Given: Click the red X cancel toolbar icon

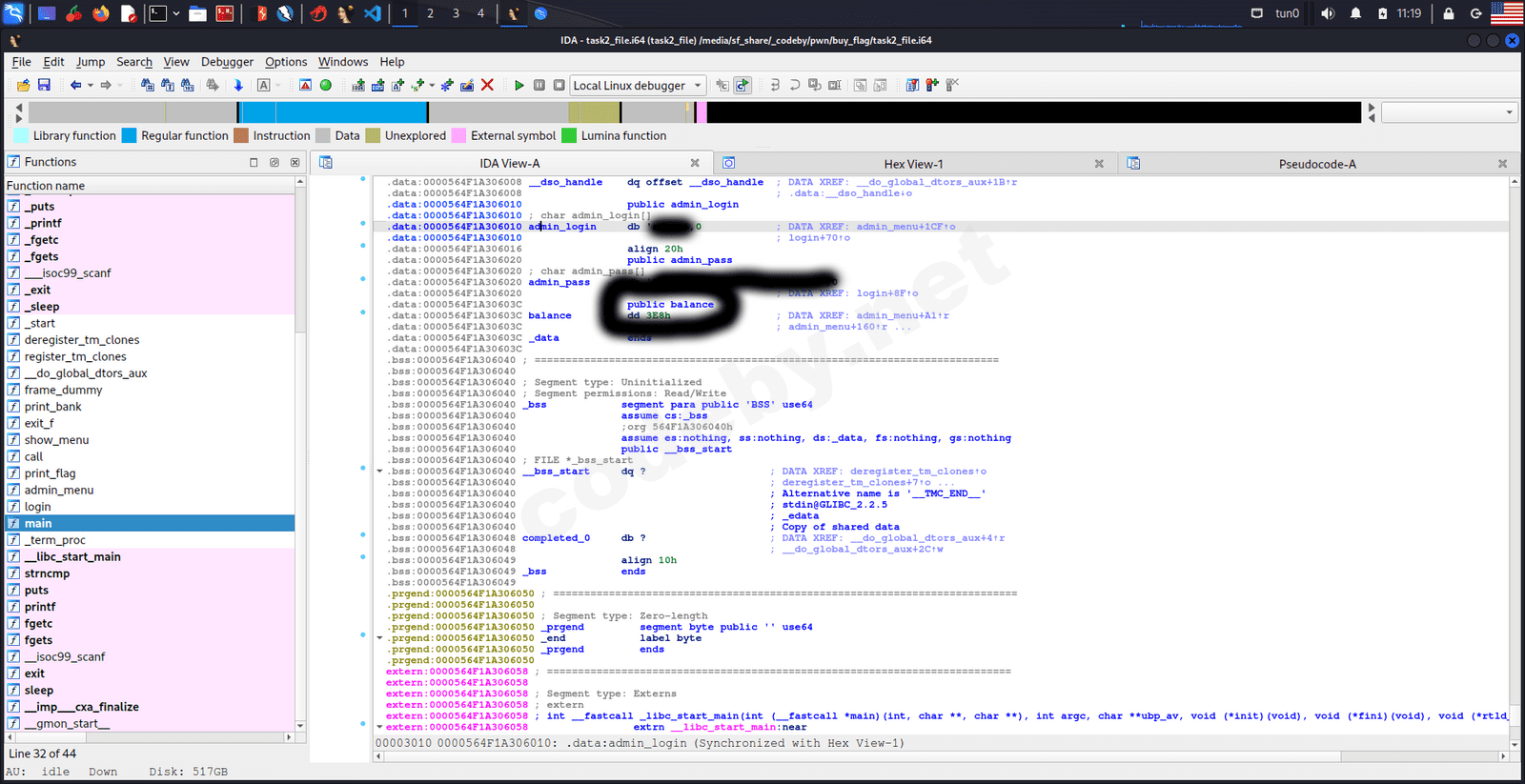Looking at the screenshot, I should (487, 86).
